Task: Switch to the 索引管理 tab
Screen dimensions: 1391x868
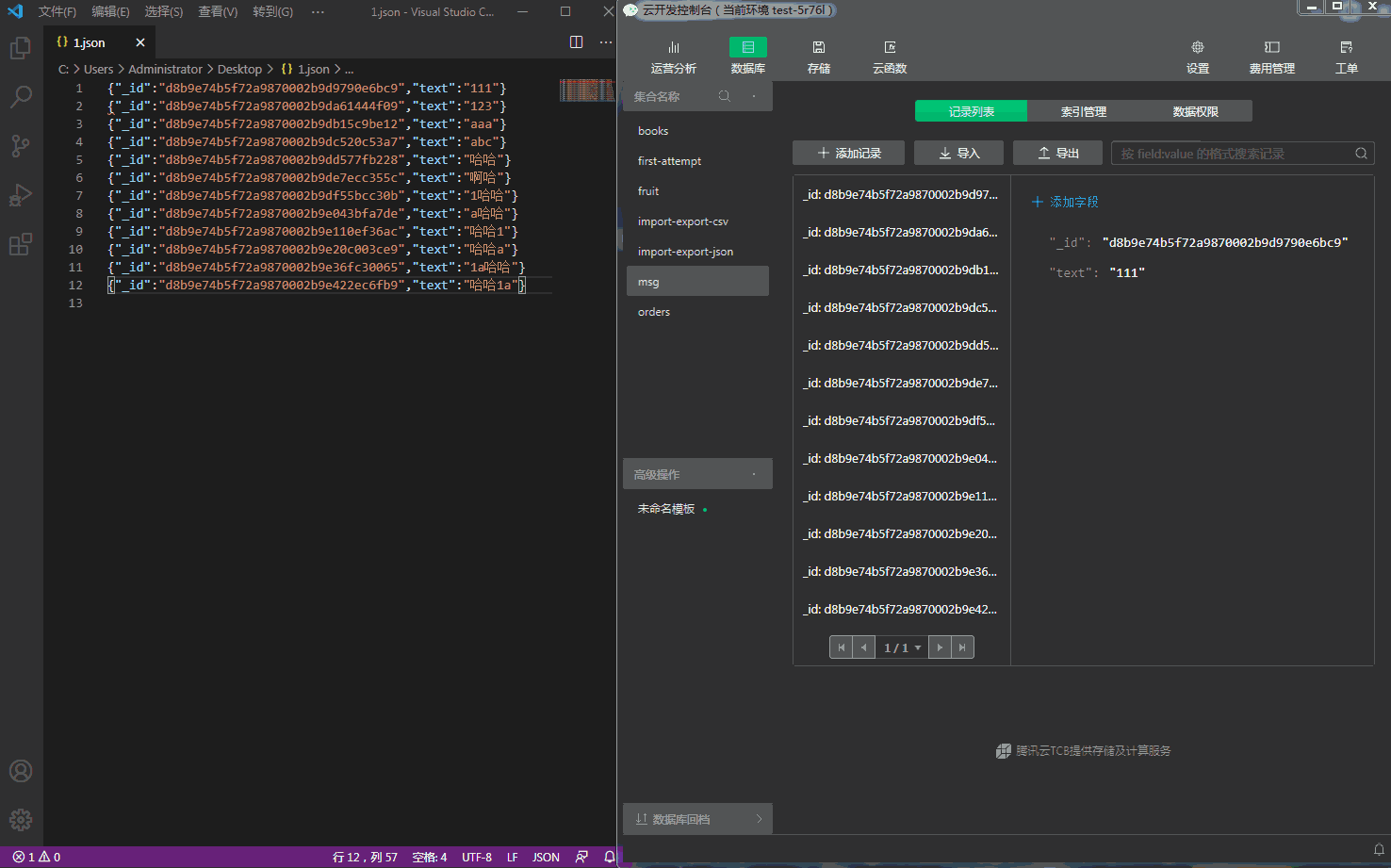Action: [x=1084, y=111]
